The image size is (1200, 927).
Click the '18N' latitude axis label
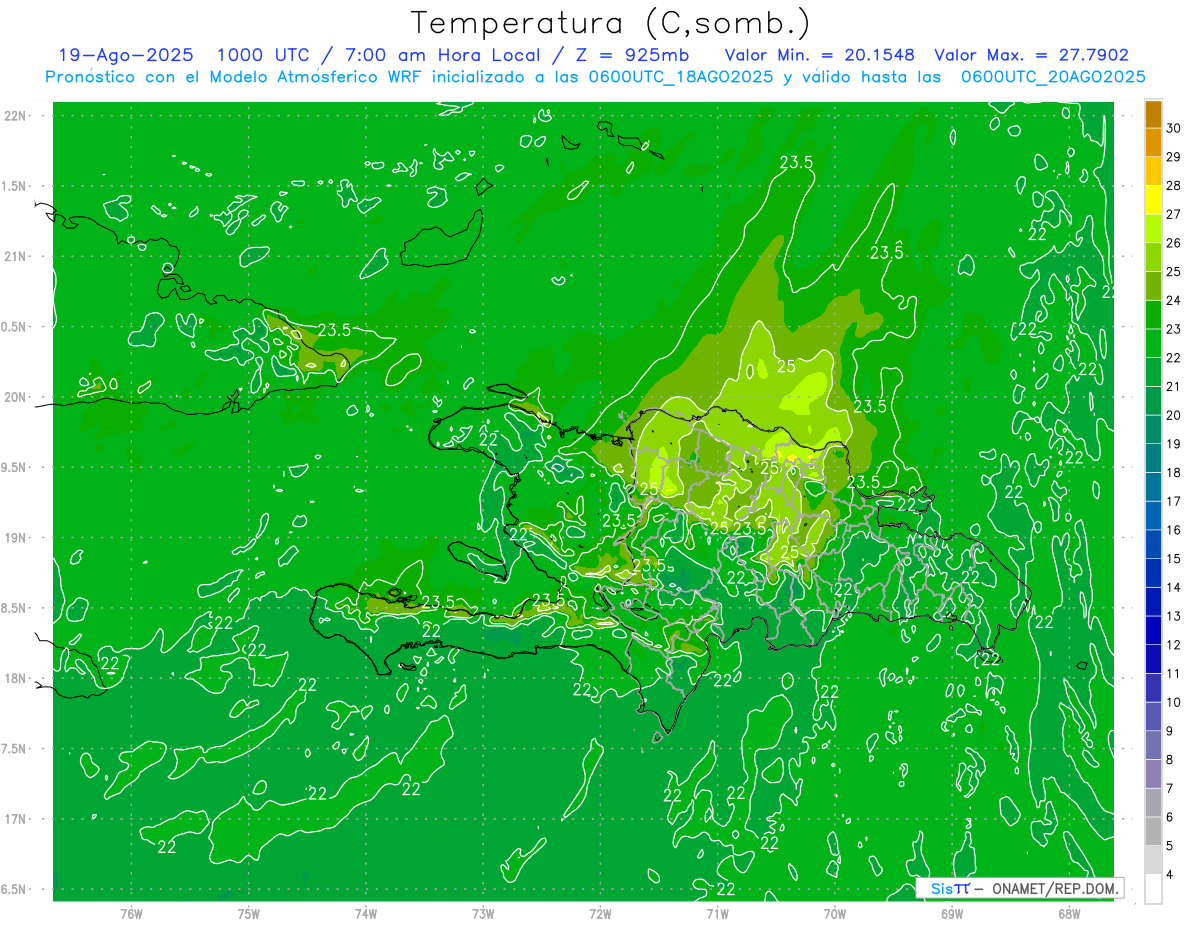tap(17, 678)
